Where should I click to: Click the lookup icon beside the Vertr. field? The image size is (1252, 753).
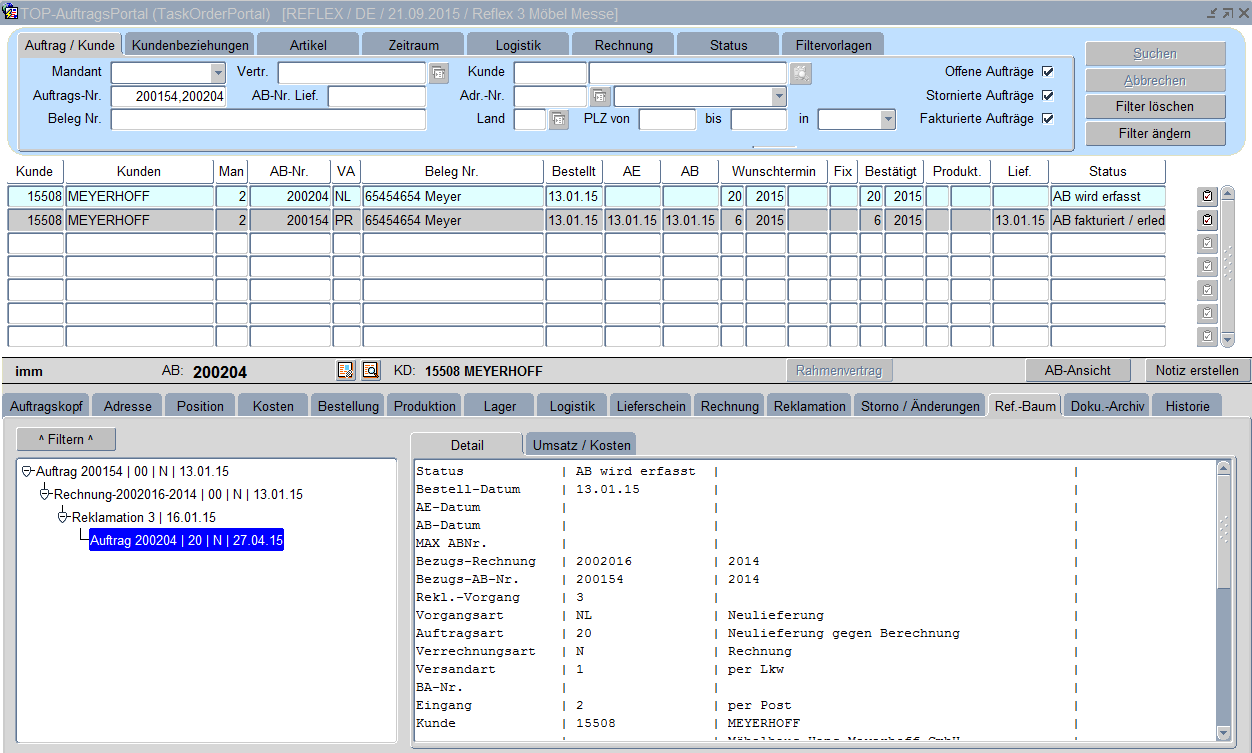[x=439, y=73]
